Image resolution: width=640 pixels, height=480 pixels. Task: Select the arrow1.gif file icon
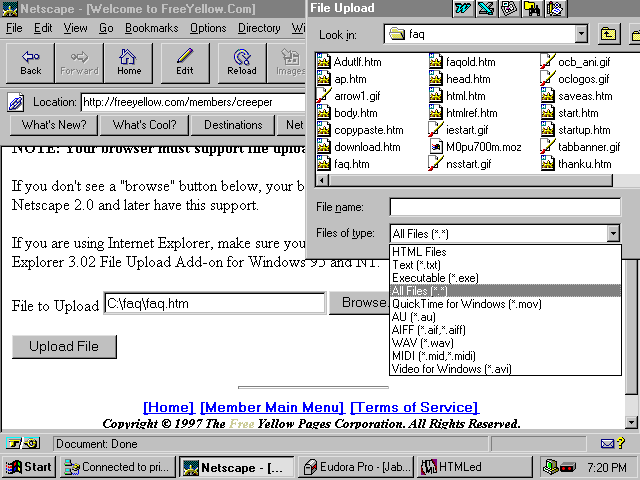click(x=323, y=96)
